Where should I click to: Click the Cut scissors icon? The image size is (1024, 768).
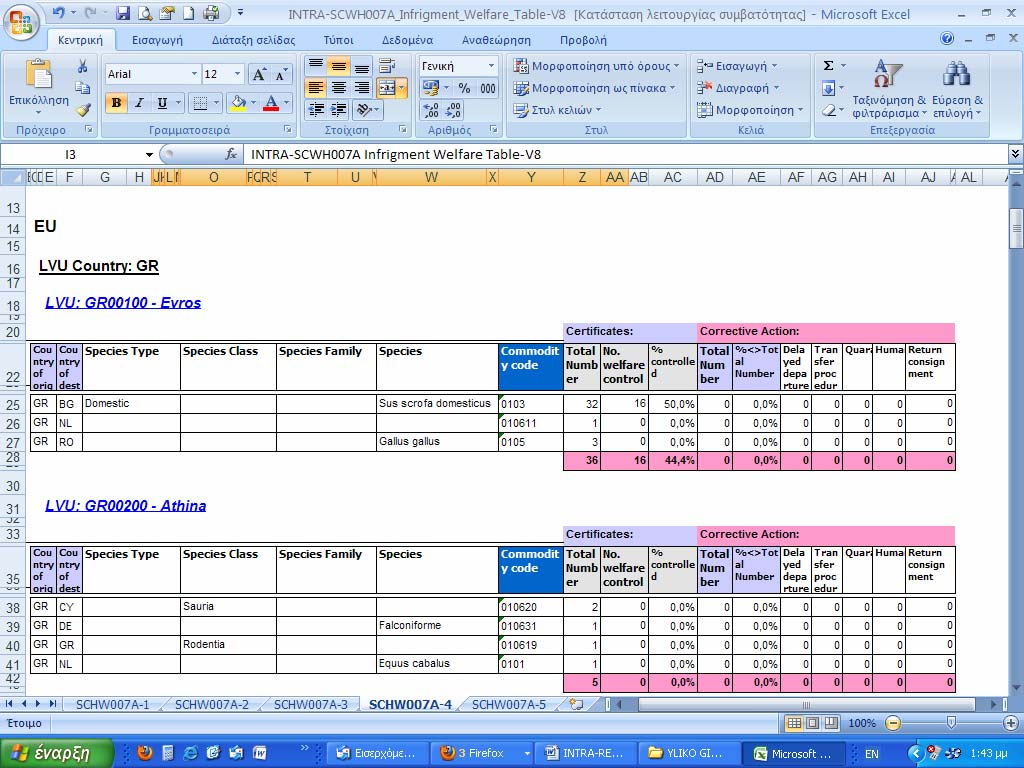coord(82,67)
